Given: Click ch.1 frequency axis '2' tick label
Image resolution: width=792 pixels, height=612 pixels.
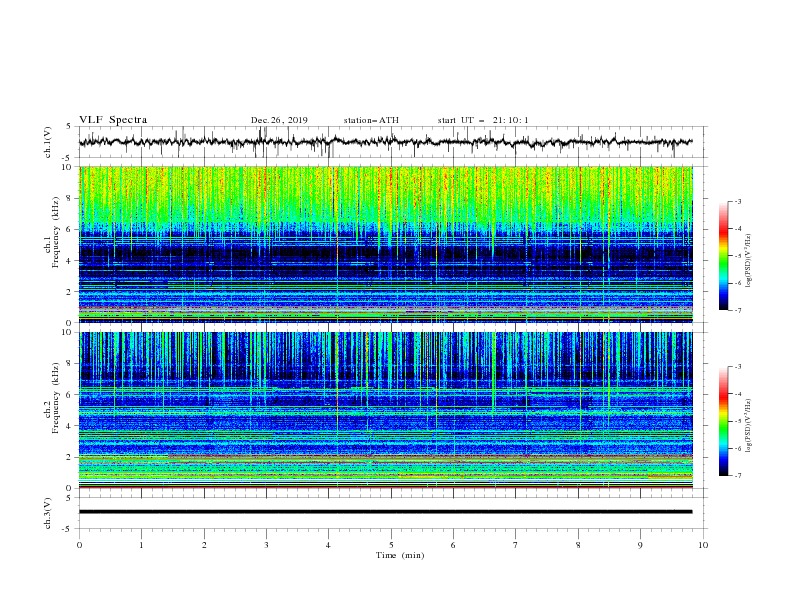Looking at the screenshot, I should coord(69,291).
